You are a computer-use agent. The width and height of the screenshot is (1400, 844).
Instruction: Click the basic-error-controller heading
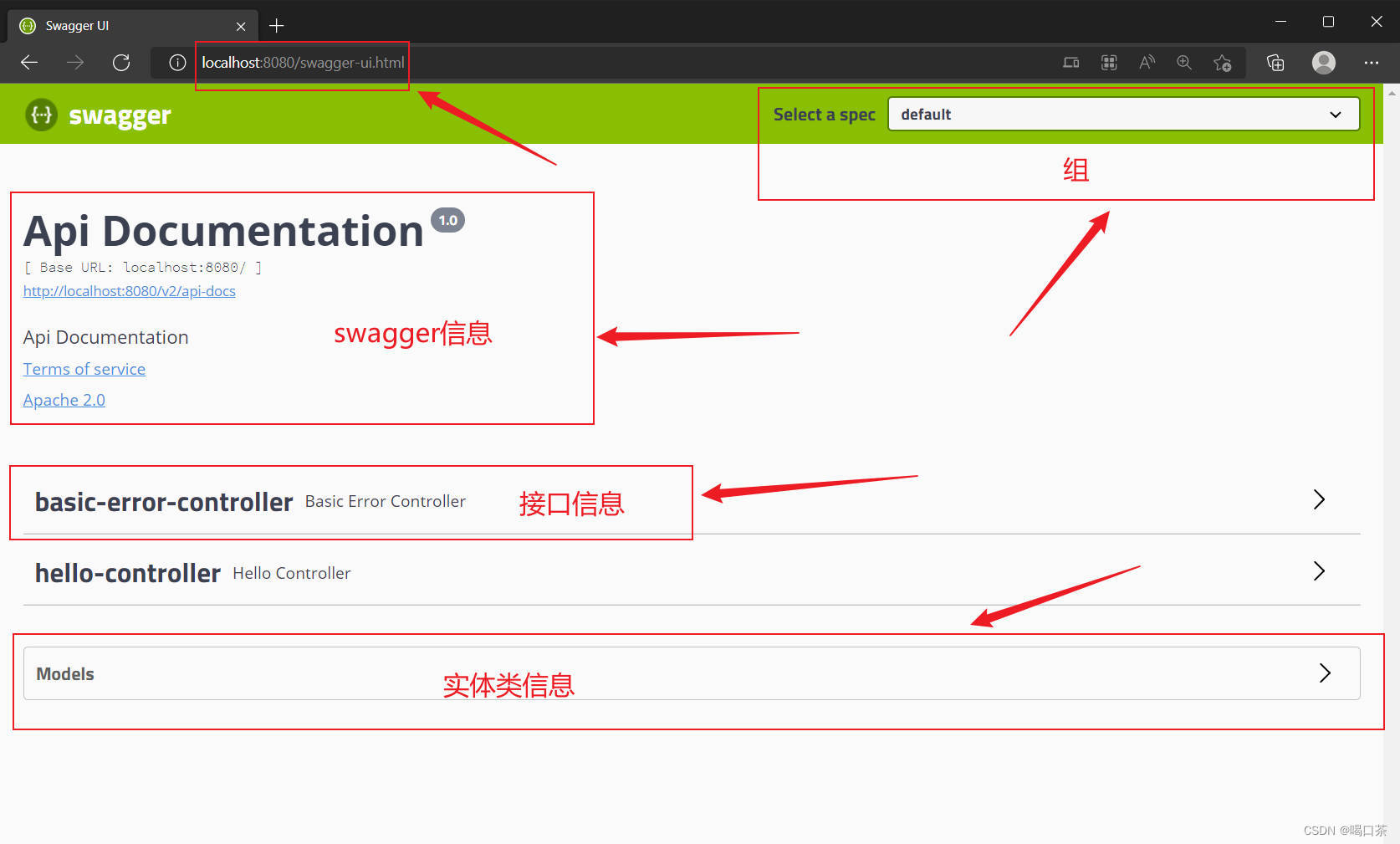[164, 502]
